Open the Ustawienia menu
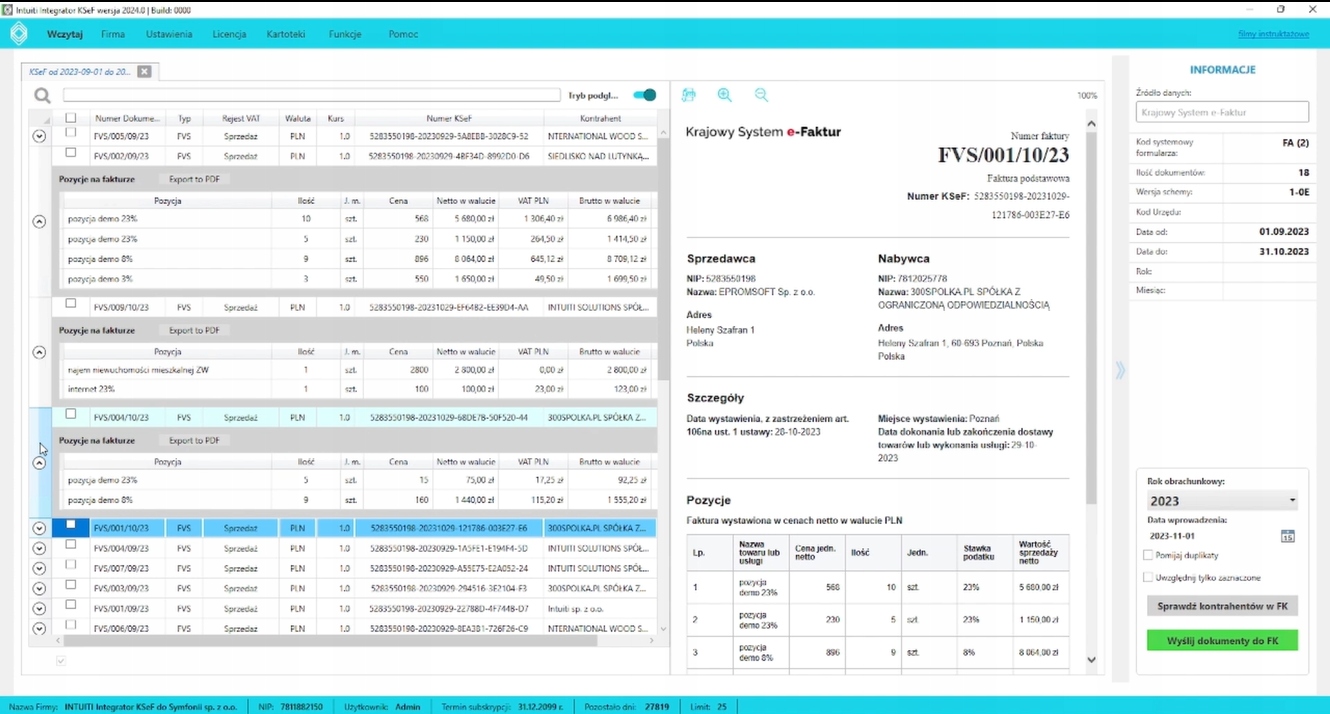The height and width of the screenshot is (714, 1330). (x=169, y=34)
